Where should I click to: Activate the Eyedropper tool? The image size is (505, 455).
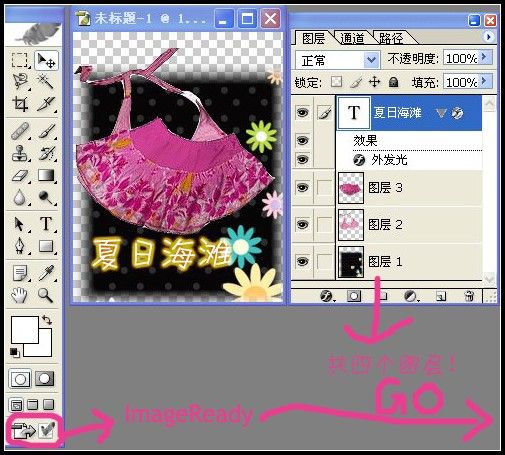(x=46, y=273)
